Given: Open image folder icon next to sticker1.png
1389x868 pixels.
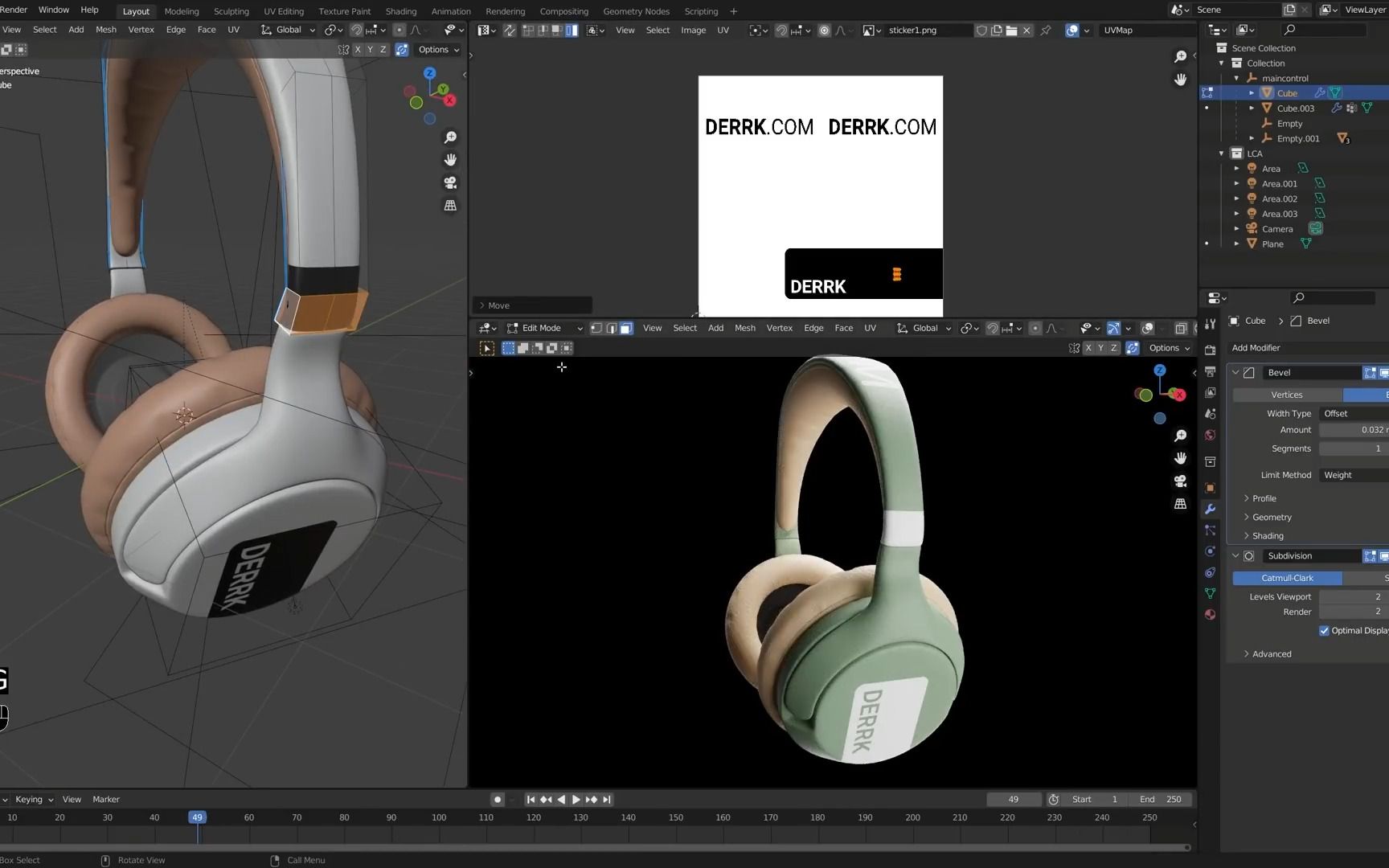Looking at the screenshot, I should click(x=1011, y=31).
